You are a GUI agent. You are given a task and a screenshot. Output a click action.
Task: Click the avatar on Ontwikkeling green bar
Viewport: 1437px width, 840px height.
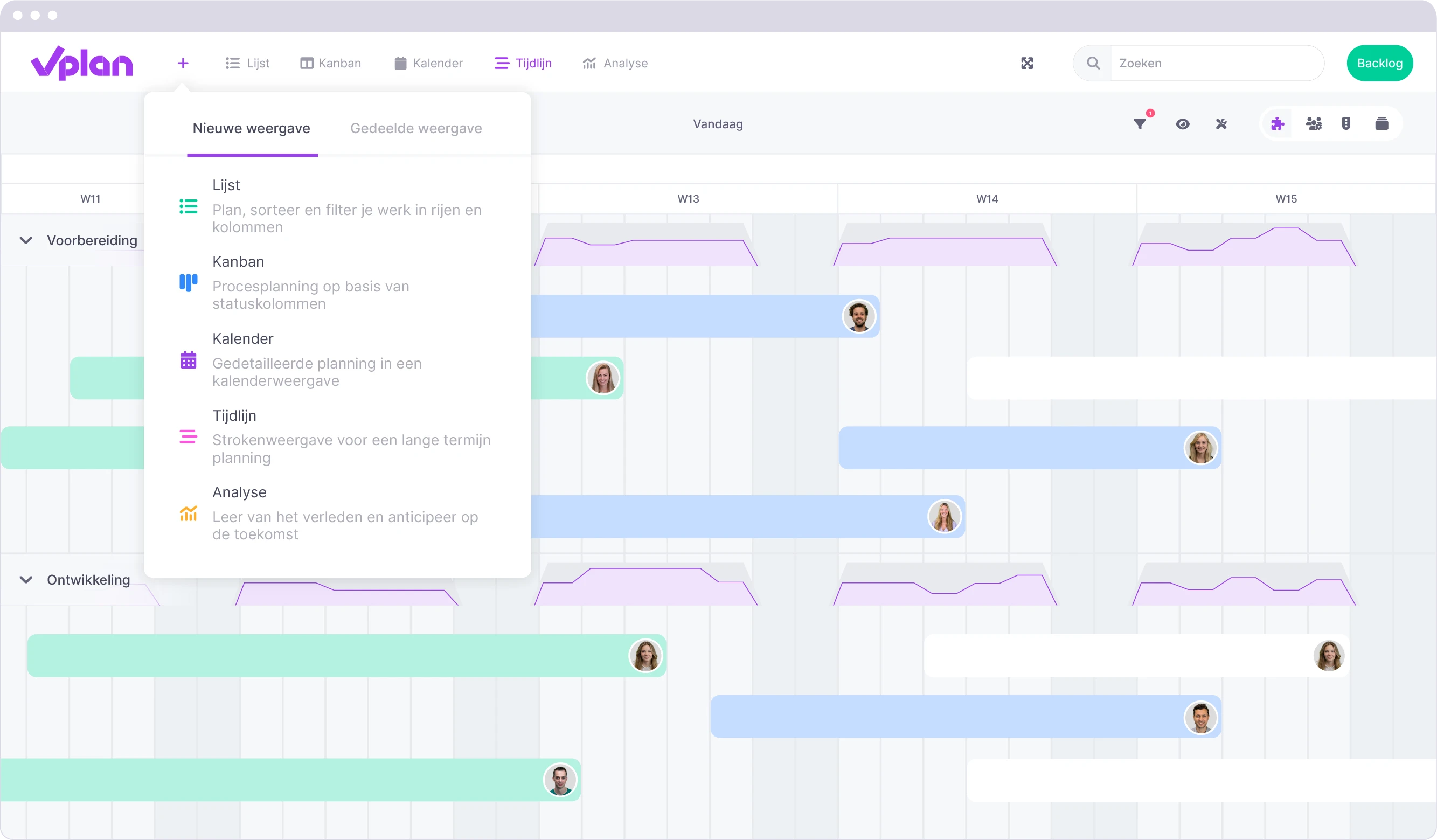645,656
